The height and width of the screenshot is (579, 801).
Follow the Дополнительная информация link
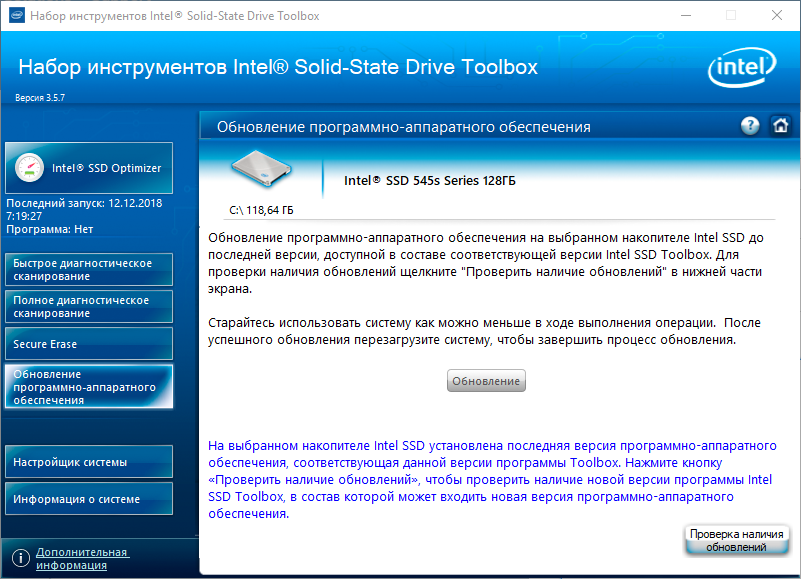(82, 558)
